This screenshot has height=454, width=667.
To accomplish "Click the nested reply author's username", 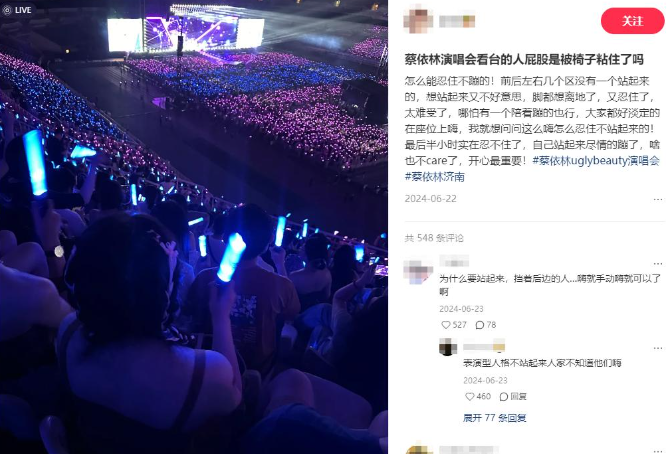I will (x=484, y=346).
